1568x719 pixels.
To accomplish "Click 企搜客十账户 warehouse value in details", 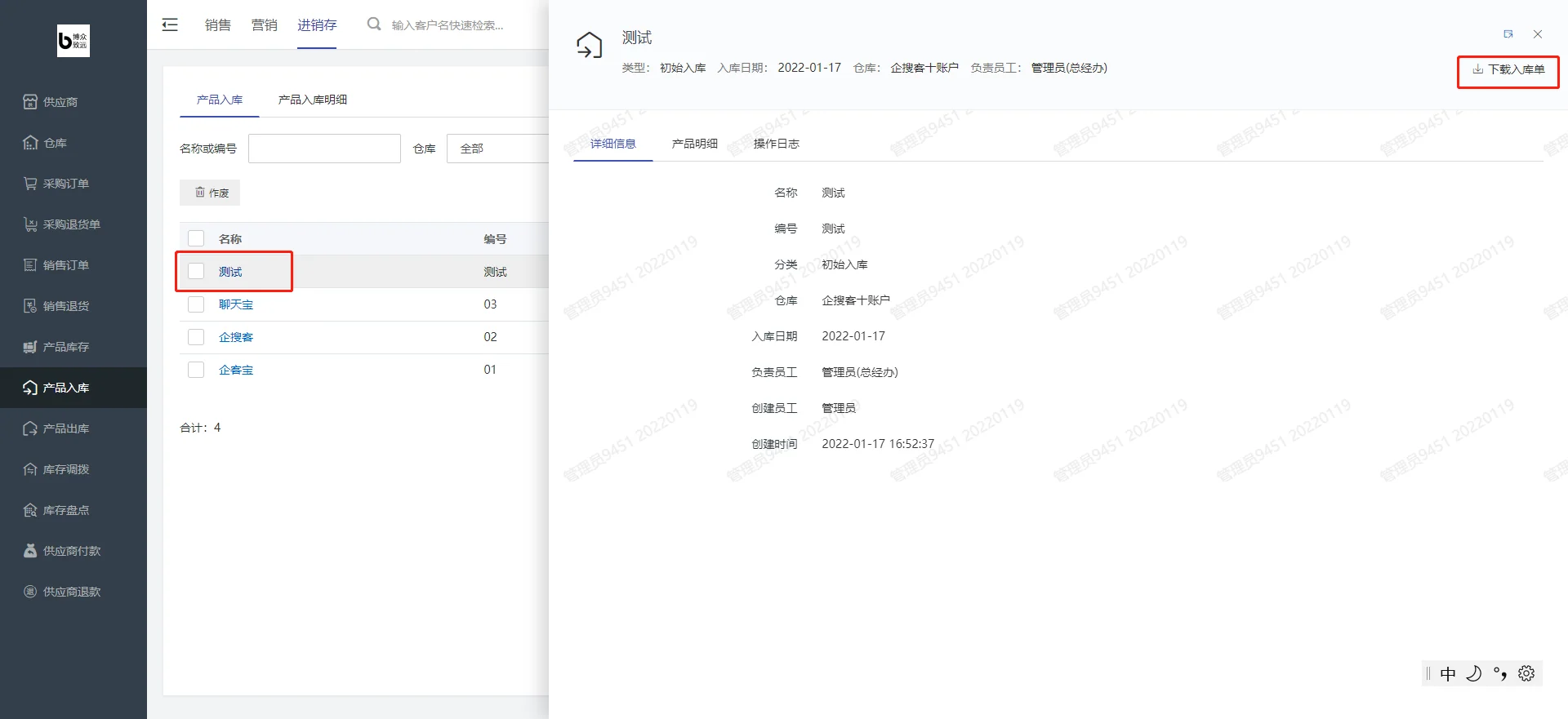I will (x=856, y=300).
